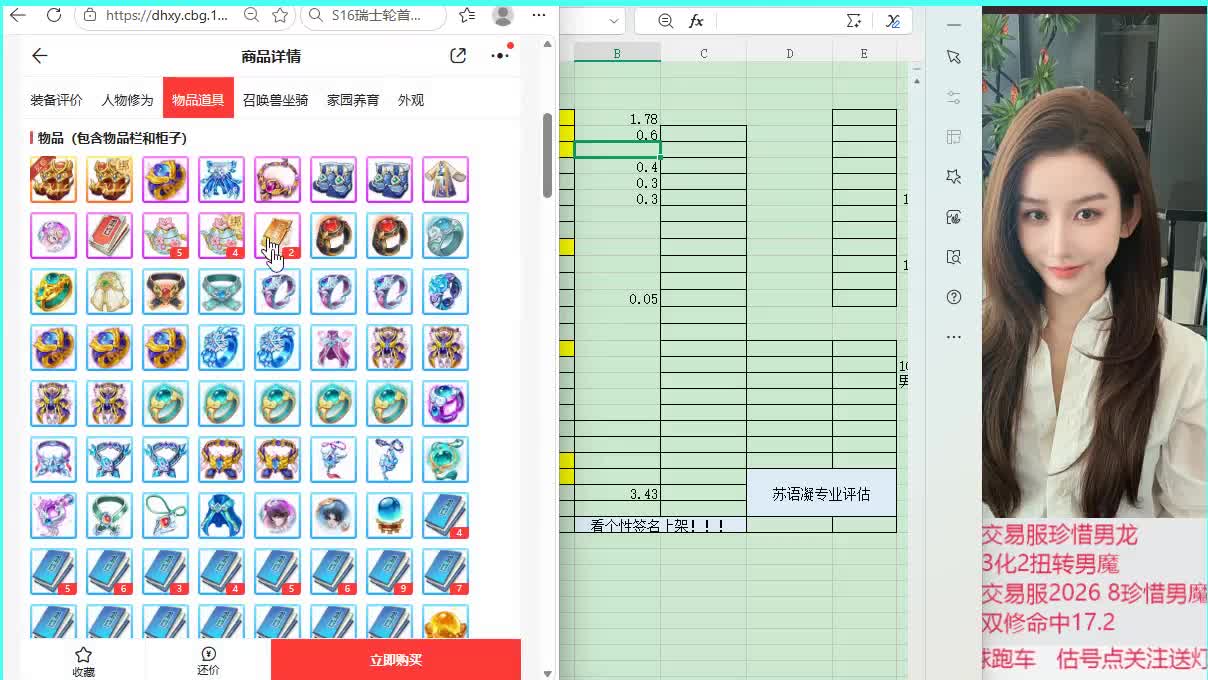Click the cell containing 3.43
The width and height of the screenshot is (1208, 680).
coord(617,493)
